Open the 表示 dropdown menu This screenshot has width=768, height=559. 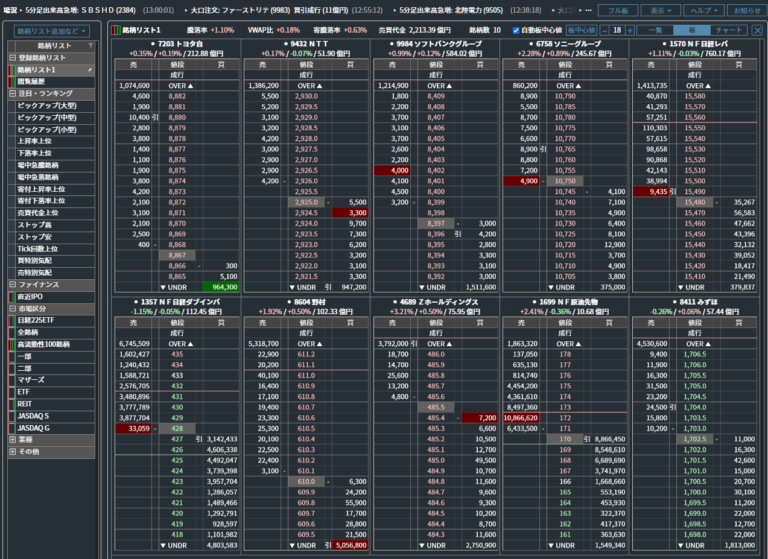click(659, 10)
